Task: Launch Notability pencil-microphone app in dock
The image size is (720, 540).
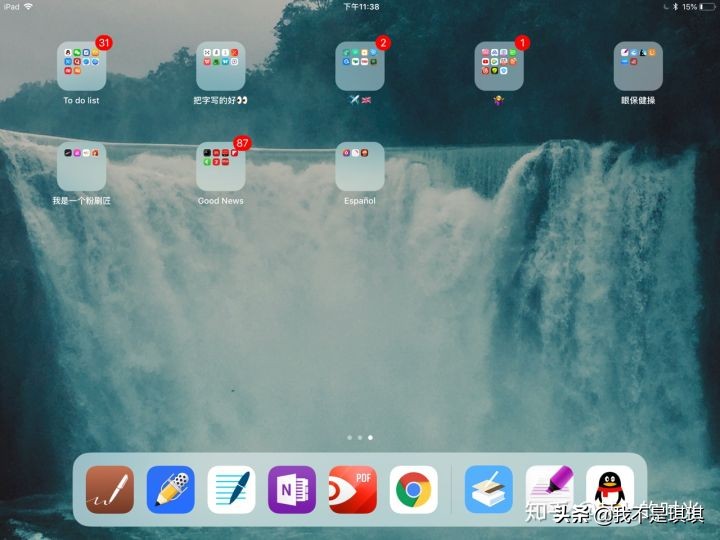Action: coord(170,489)
